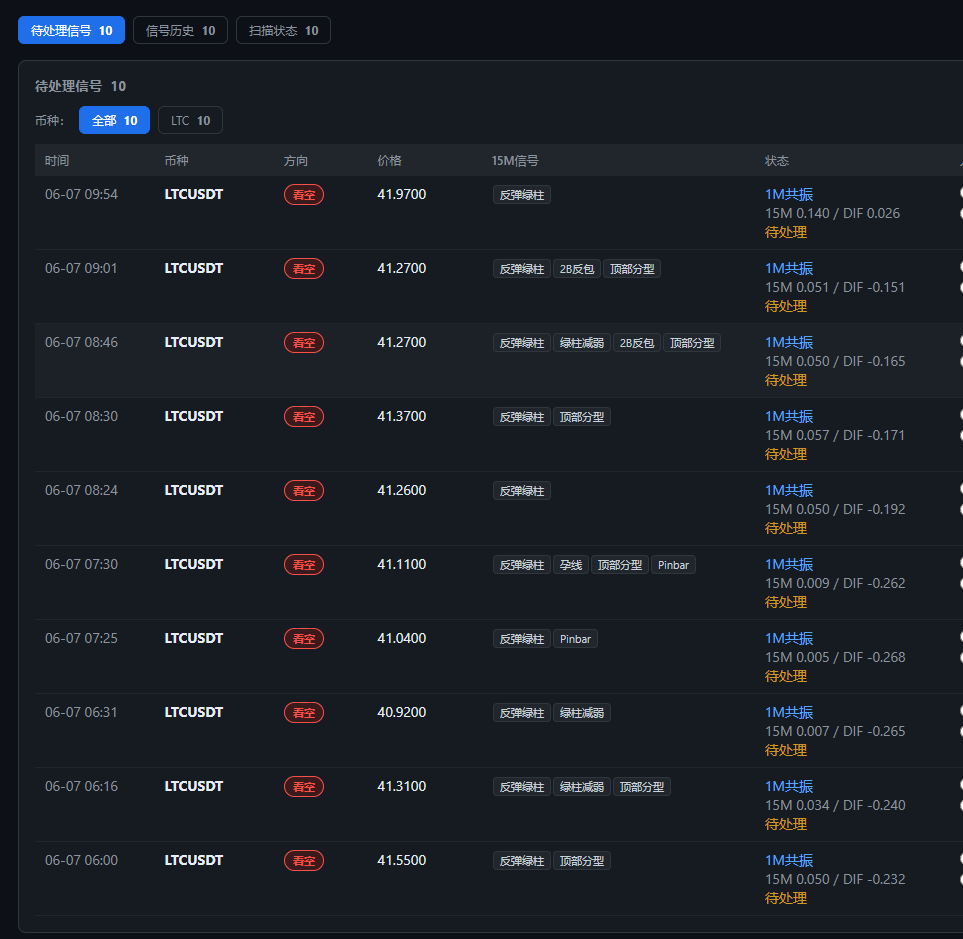Select price 41.9700

pos(401,195)
